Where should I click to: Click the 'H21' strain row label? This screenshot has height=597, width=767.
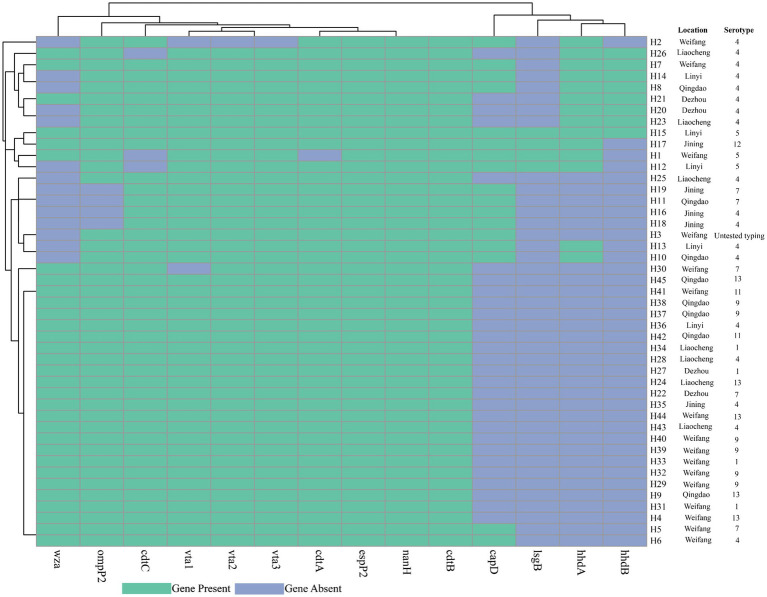click(658, 99)
